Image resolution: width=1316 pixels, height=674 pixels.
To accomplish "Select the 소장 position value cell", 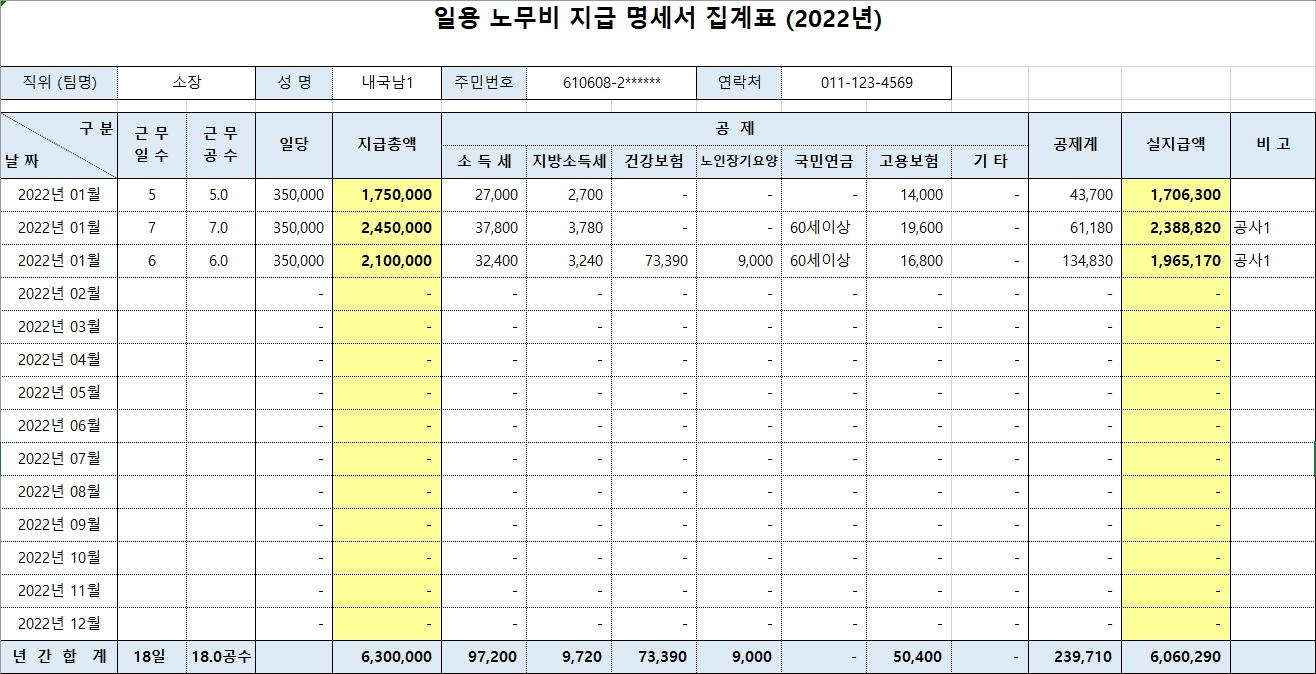I will 187,83.
